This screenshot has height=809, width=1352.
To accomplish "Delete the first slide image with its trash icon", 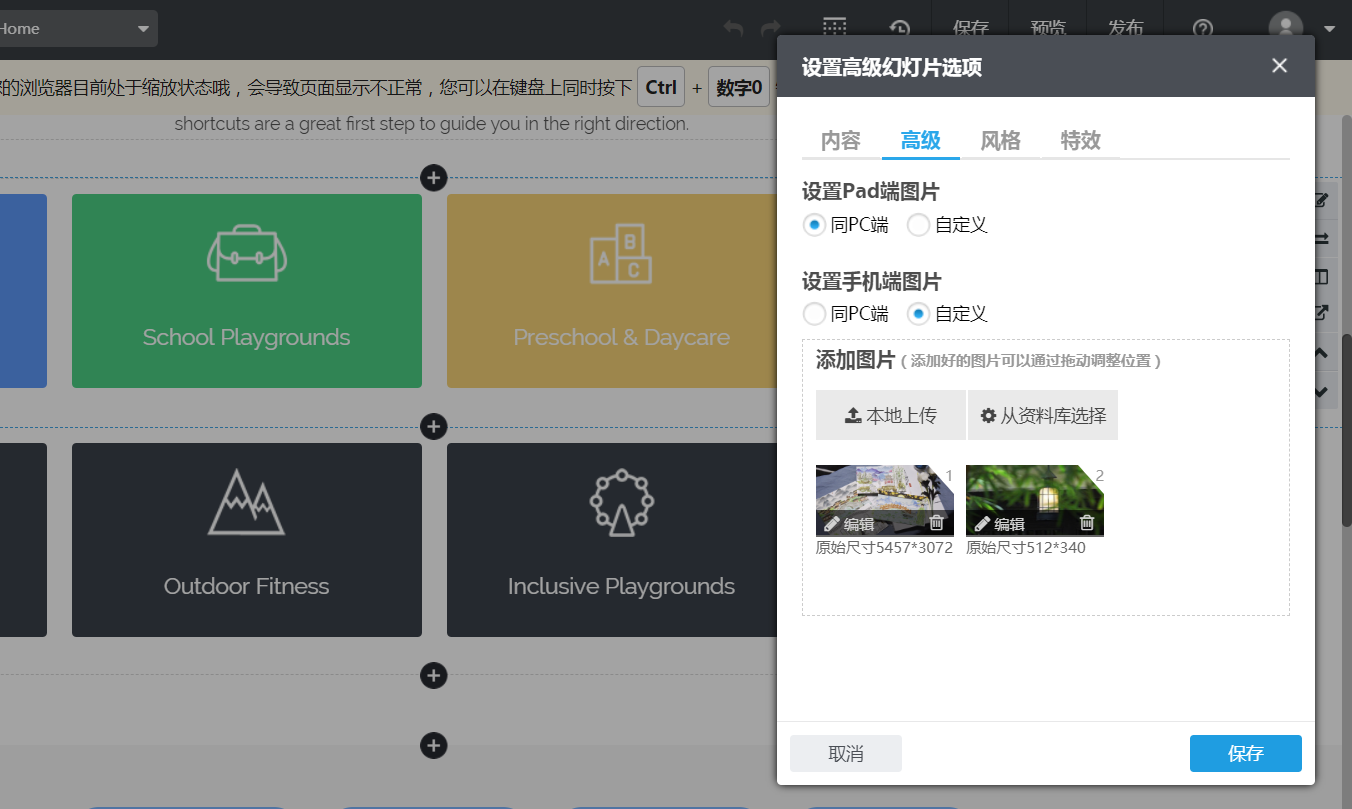I will [x=939, y=523].
